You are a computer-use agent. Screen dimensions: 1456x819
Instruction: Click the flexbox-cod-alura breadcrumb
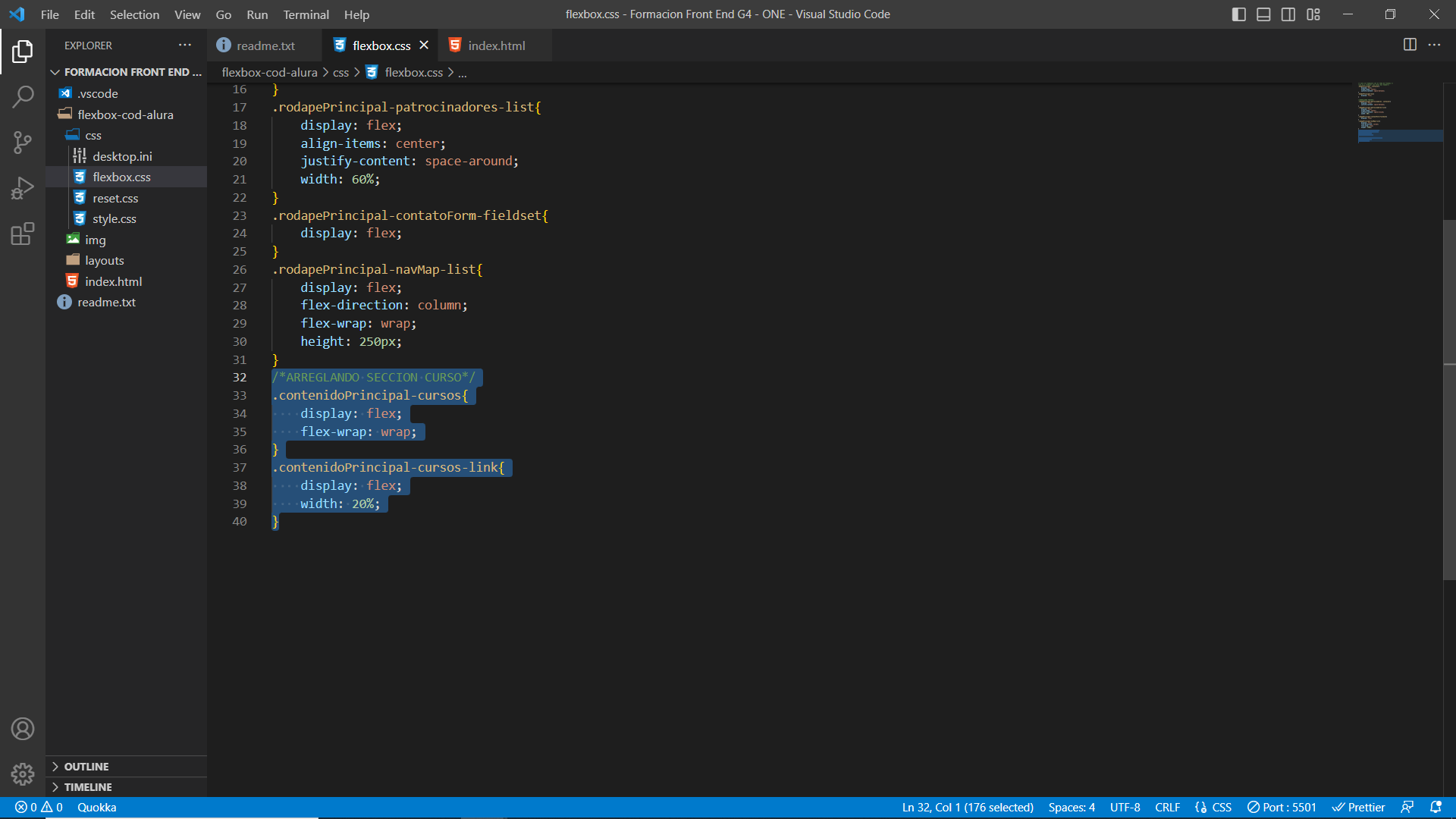point(269,72)
